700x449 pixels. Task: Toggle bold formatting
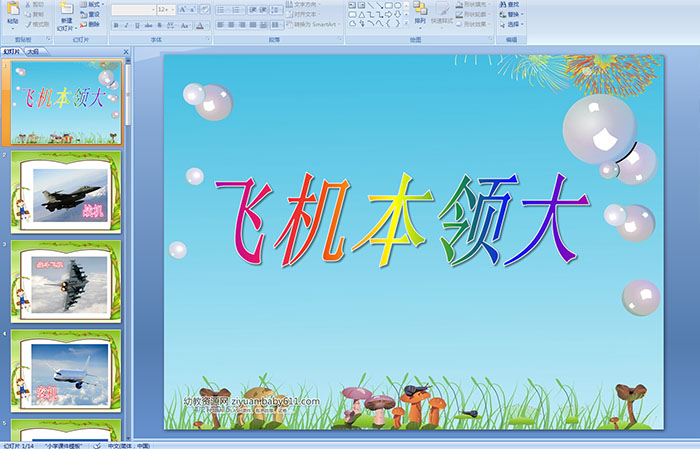[116, 25]
